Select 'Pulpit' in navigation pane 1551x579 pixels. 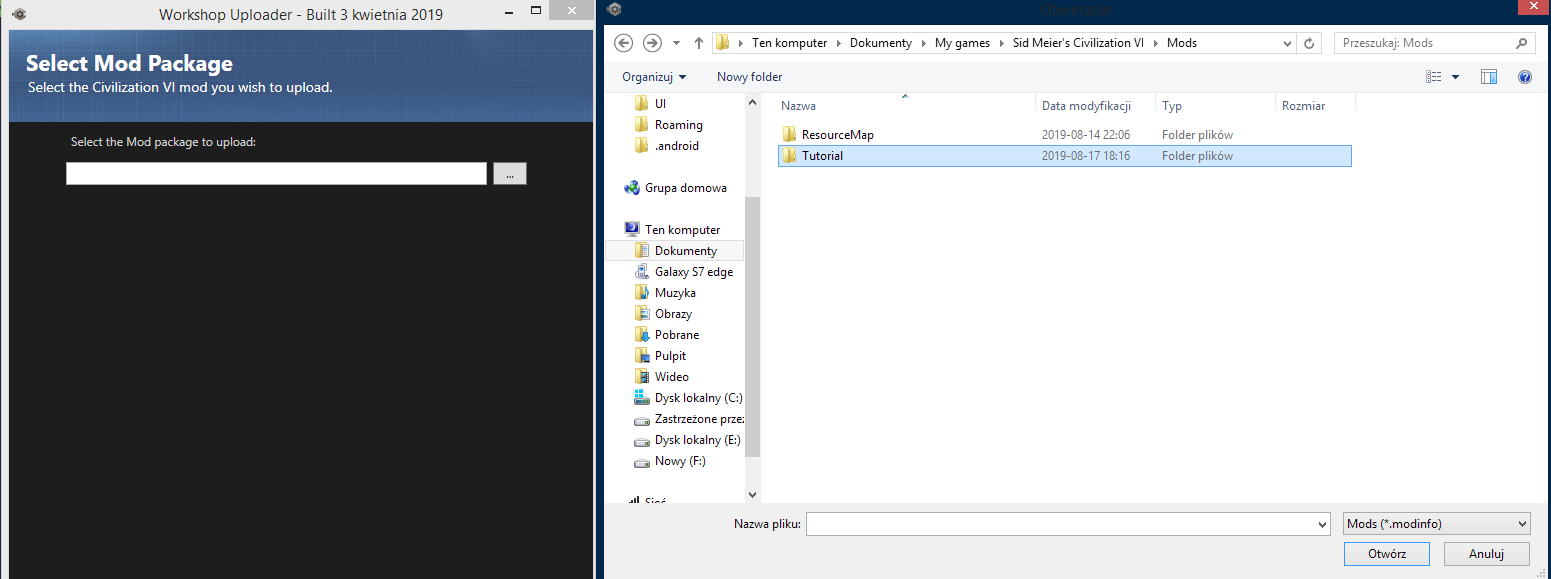point(670,356)
